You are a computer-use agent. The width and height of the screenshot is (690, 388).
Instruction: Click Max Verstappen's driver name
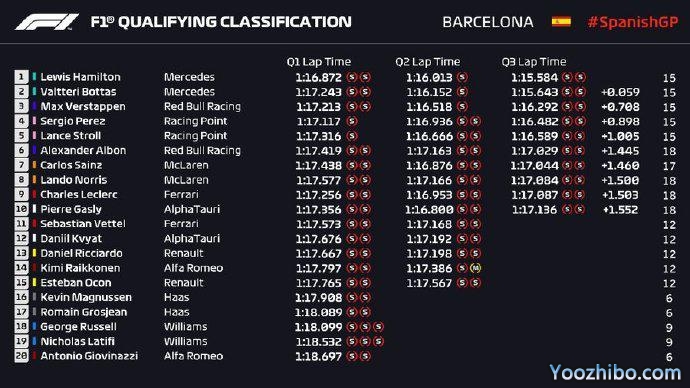[x=83, y=106]
